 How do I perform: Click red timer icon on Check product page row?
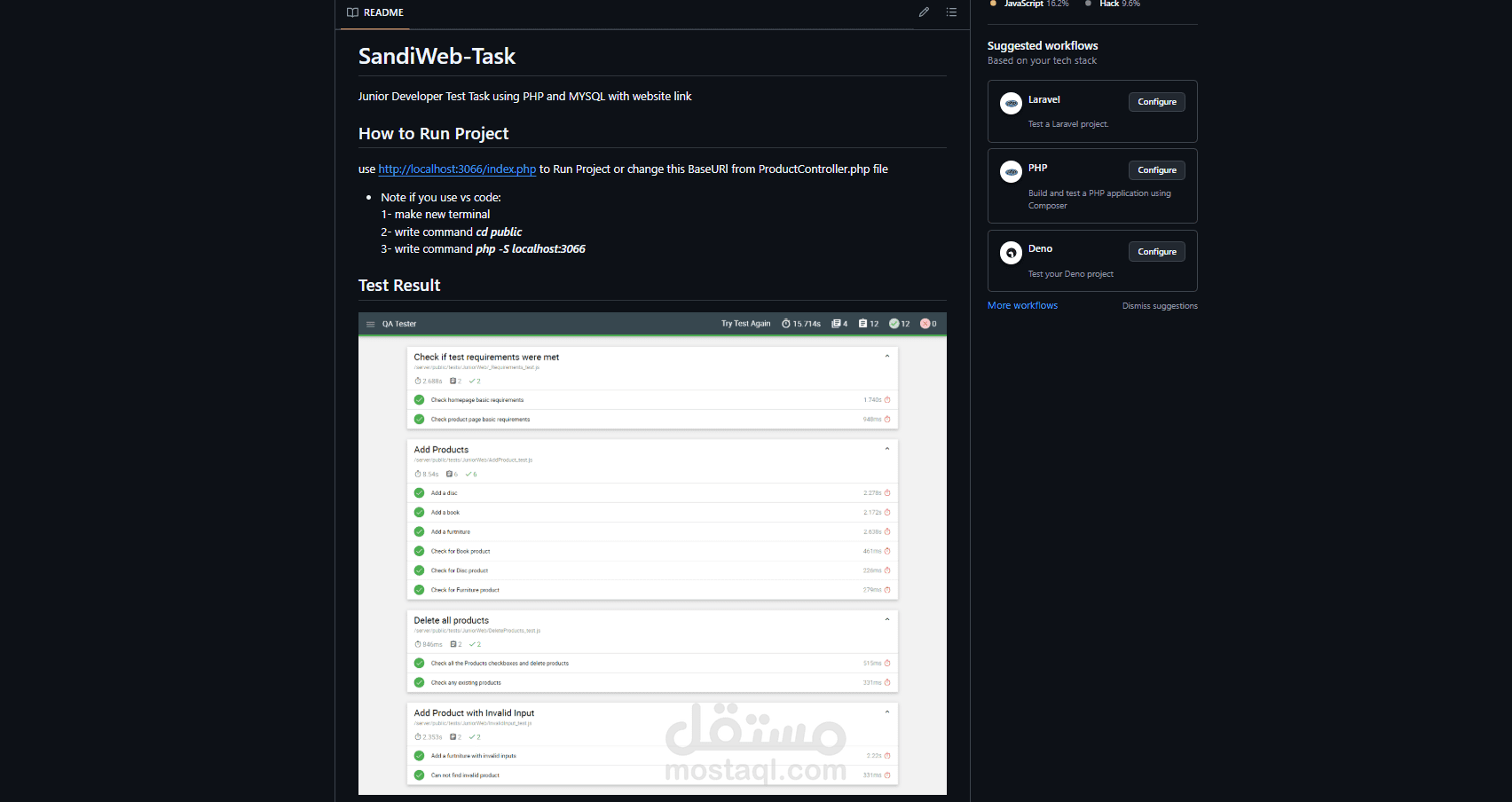click(x=887, y=420)
